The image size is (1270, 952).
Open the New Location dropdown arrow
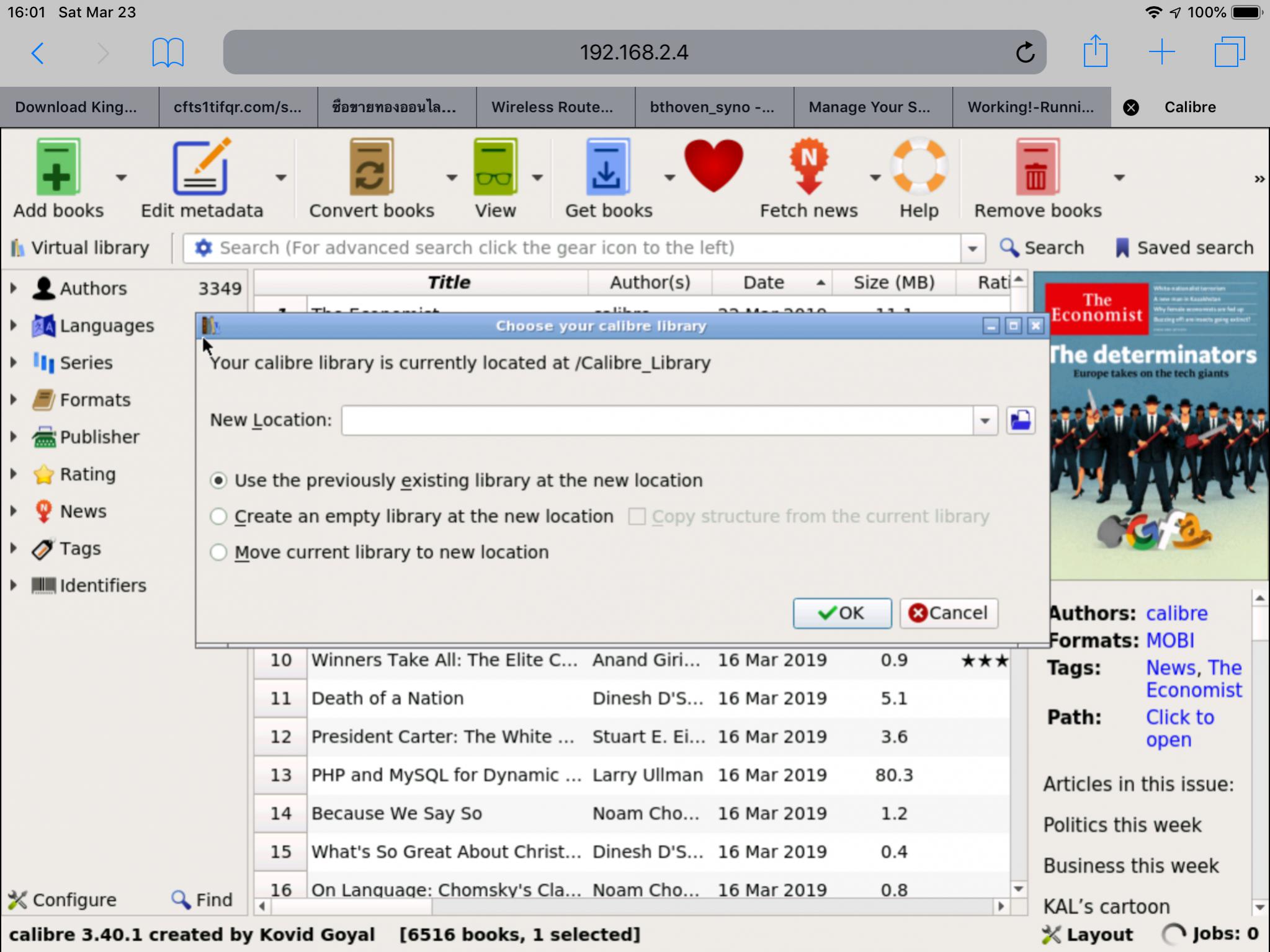click(985, 420)
